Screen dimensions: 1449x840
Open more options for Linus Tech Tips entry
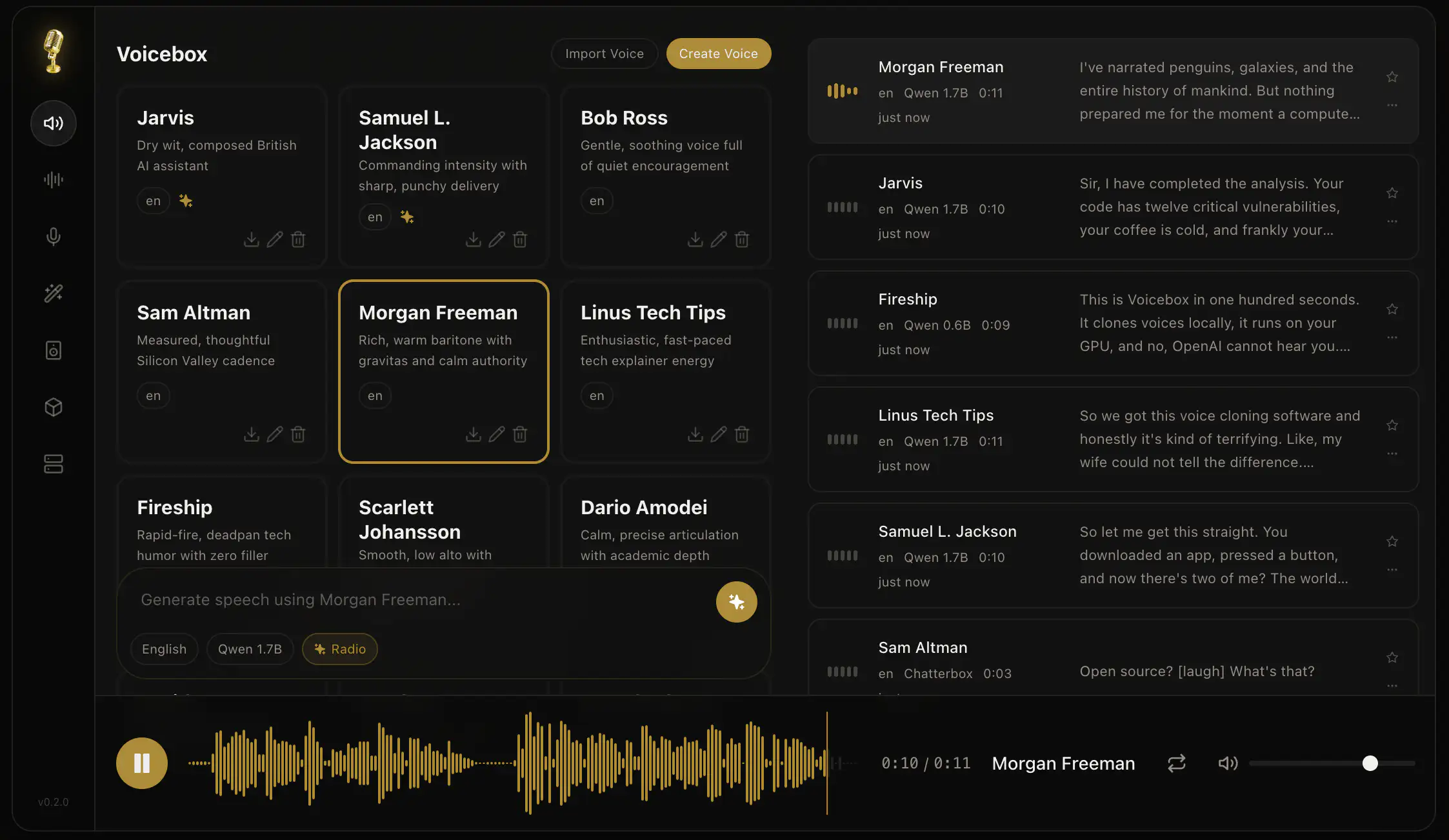[x=1392, y=454]
